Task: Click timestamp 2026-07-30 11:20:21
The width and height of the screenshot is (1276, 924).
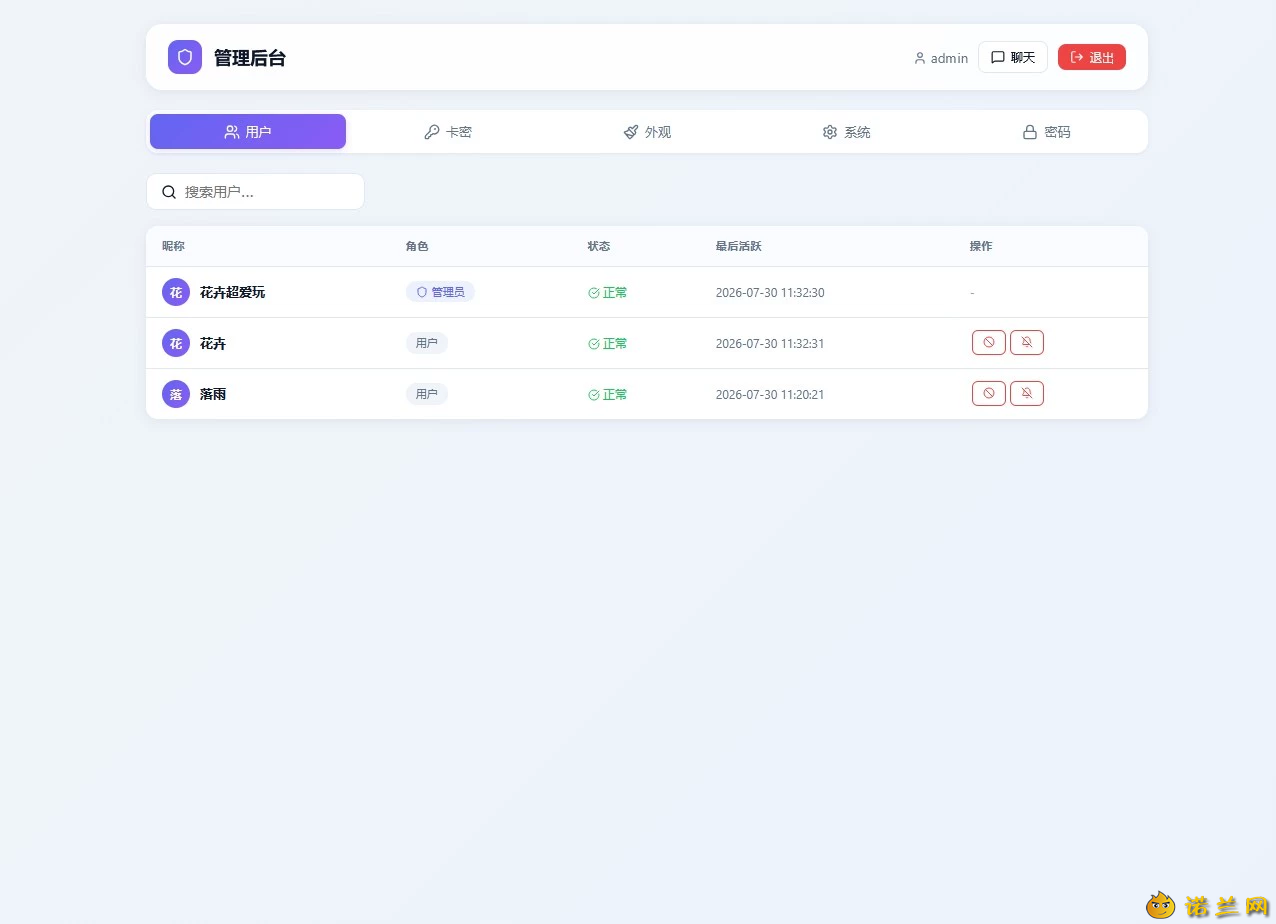Action: pyautogui.click(x=770, y=395)
